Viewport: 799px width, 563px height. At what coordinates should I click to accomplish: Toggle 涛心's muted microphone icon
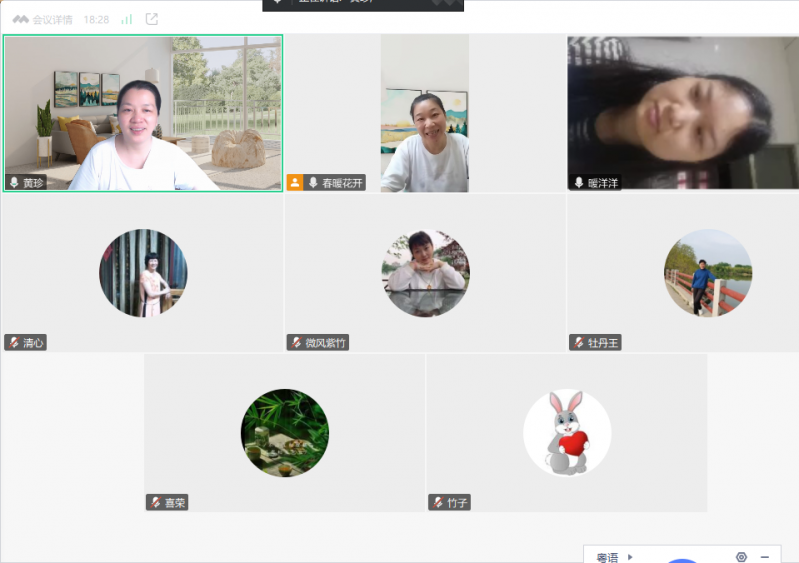click(14, 343)
